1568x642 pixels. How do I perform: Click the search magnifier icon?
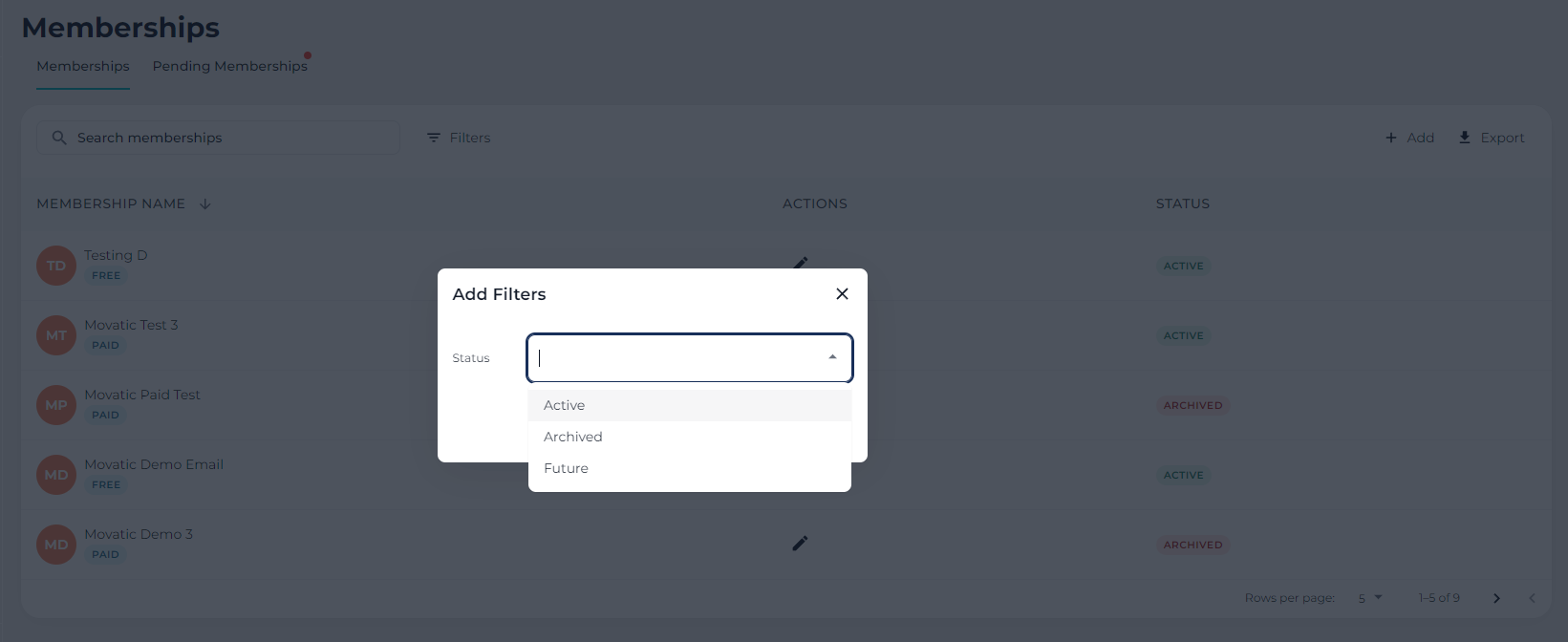(59, 138)
